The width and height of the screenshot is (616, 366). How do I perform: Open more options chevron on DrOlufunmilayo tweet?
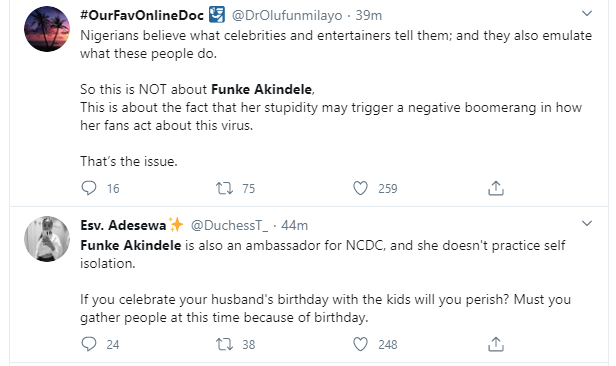coord(587,13)
